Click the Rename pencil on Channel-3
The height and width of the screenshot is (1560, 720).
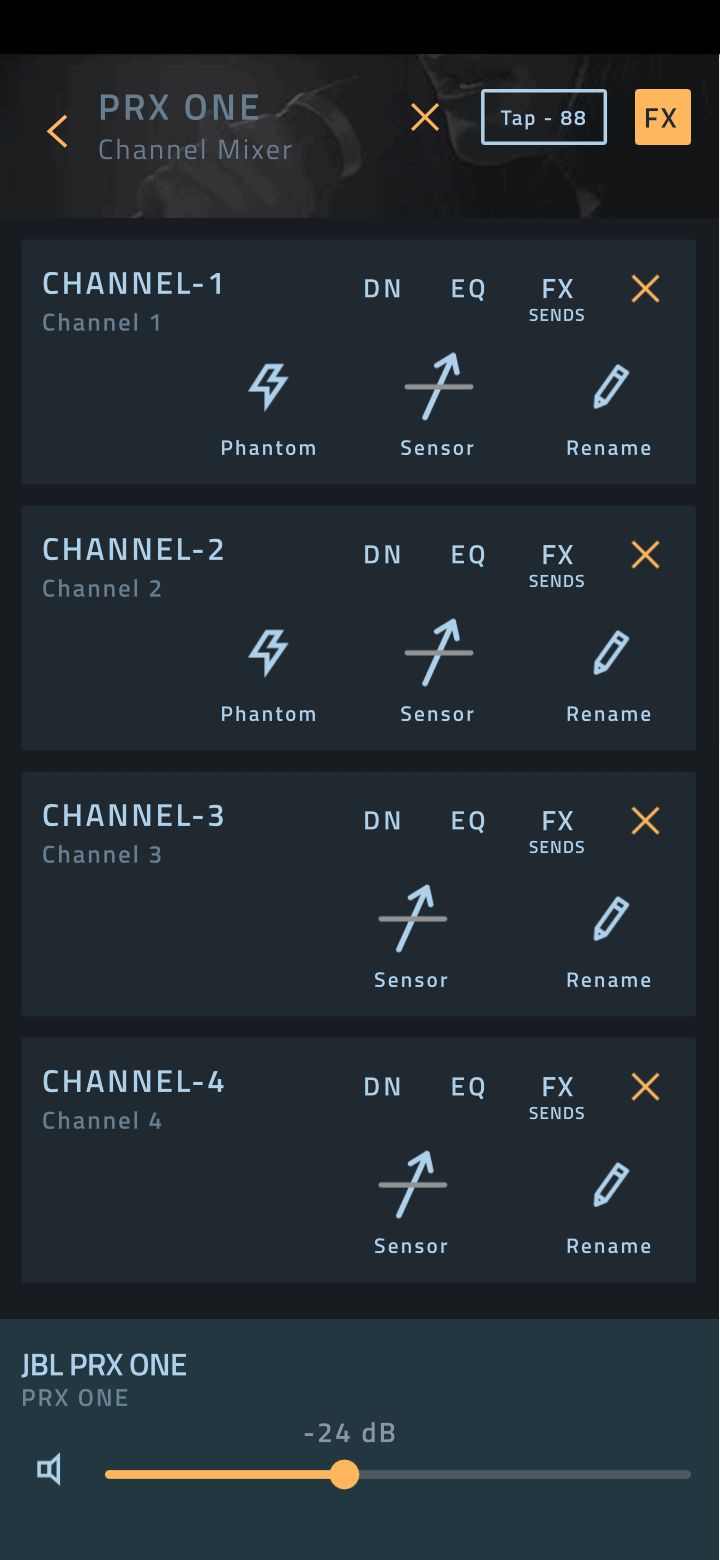[610, 920]
